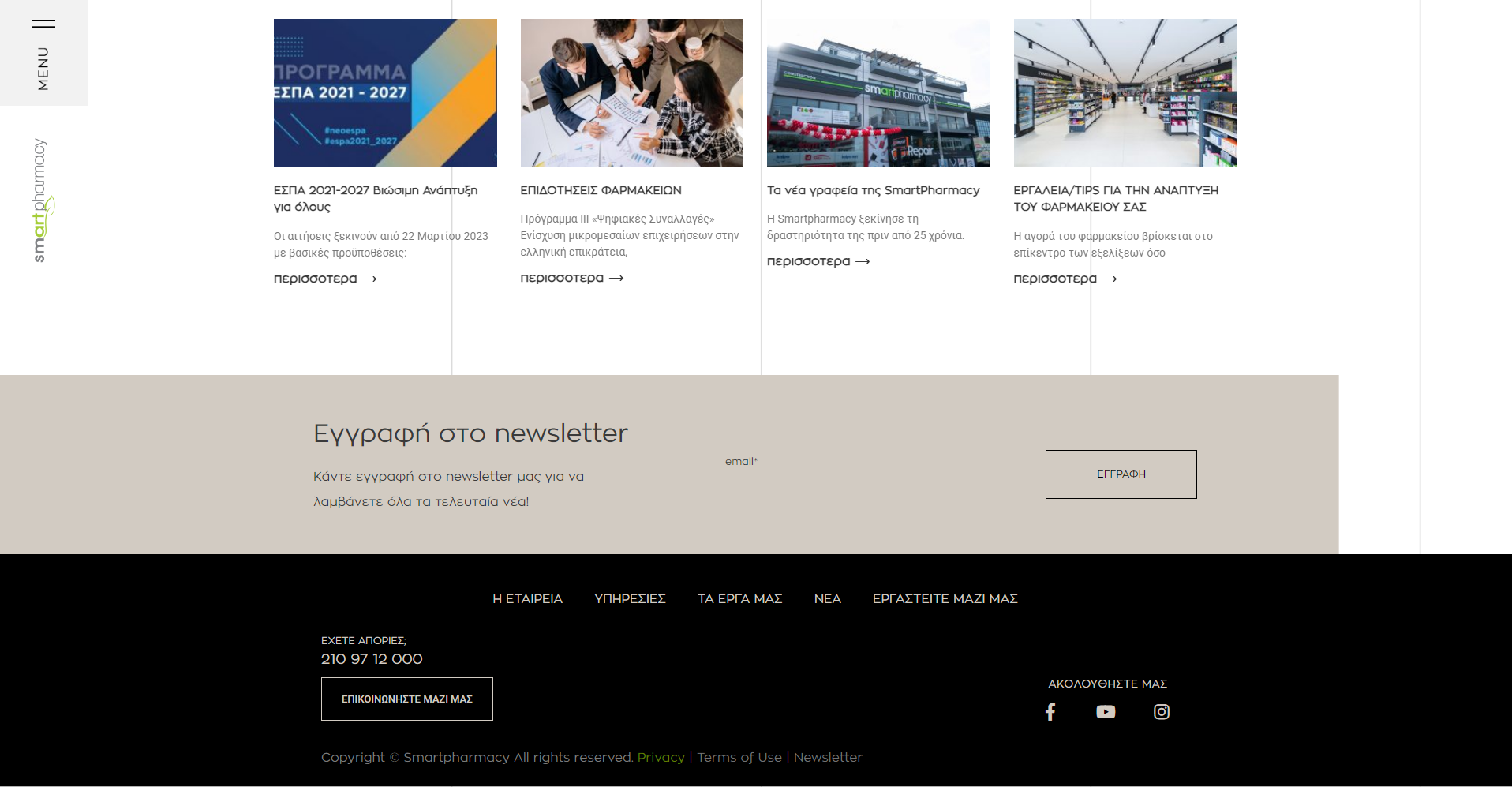Click phone number 210 97 12 000
Screen dimensions: 1512x787
(x=372, y=659)
